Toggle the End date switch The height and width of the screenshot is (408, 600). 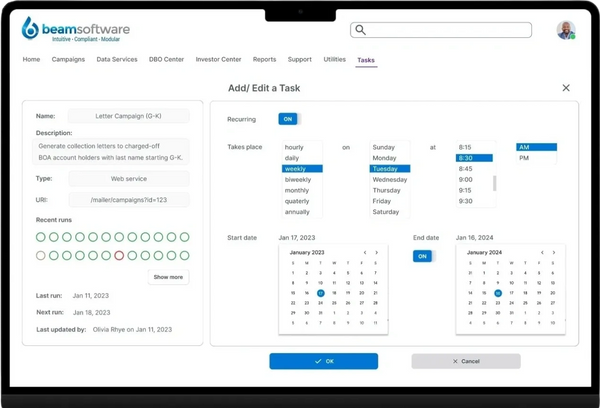[x=423, y=256]
